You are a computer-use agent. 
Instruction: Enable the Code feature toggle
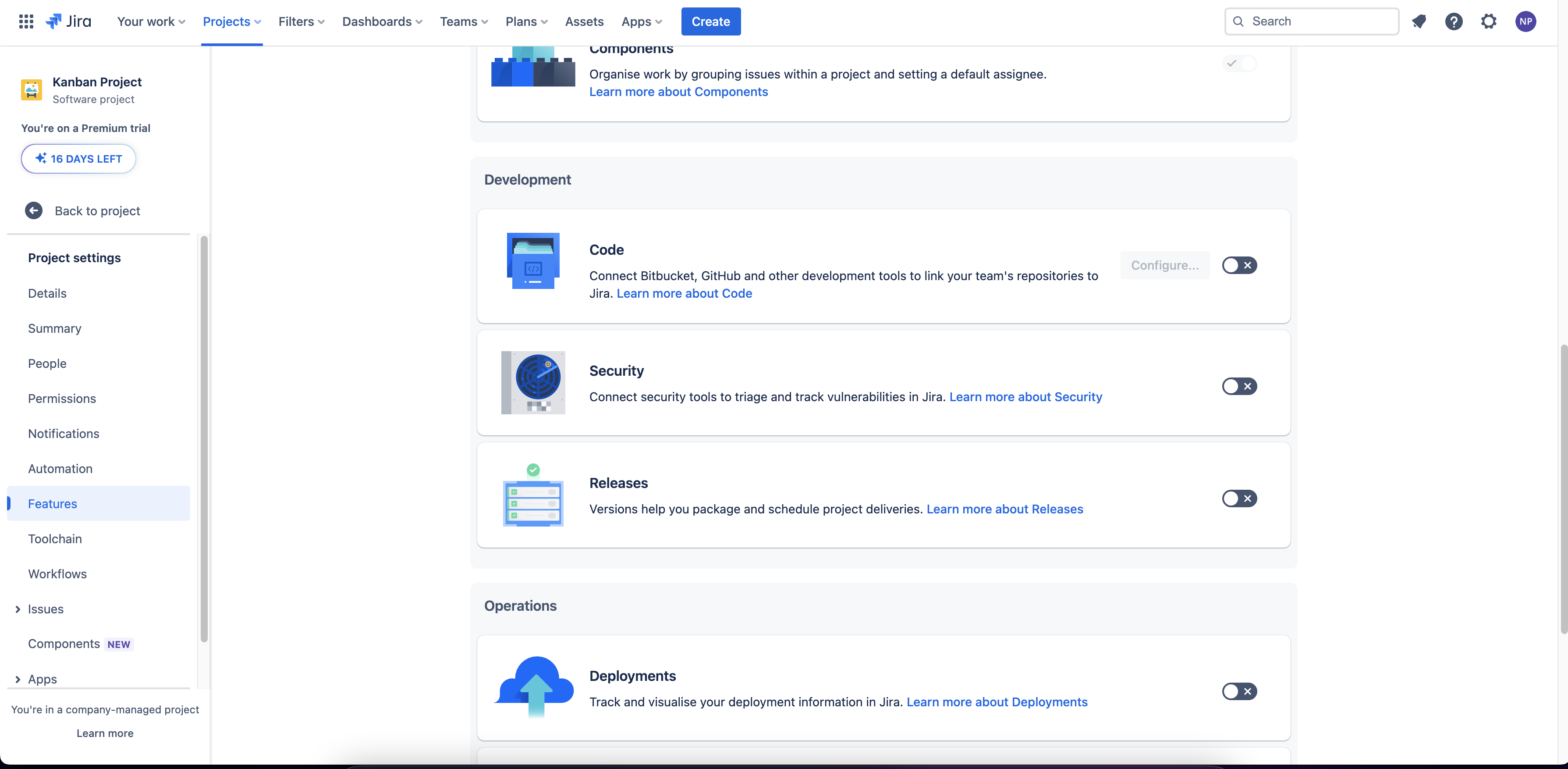[1240, 265]
